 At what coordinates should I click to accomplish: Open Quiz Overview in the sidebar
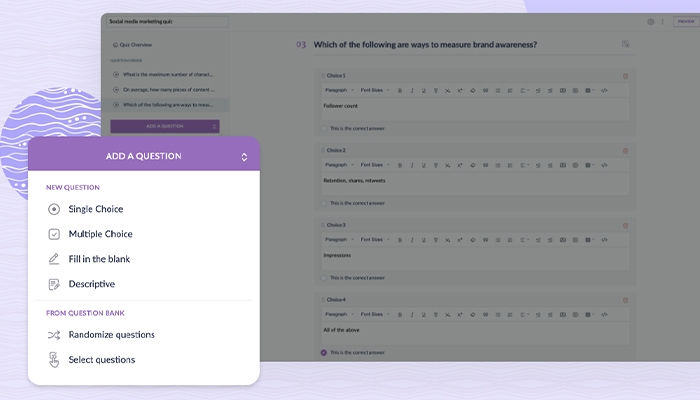(x=138, y=45)
